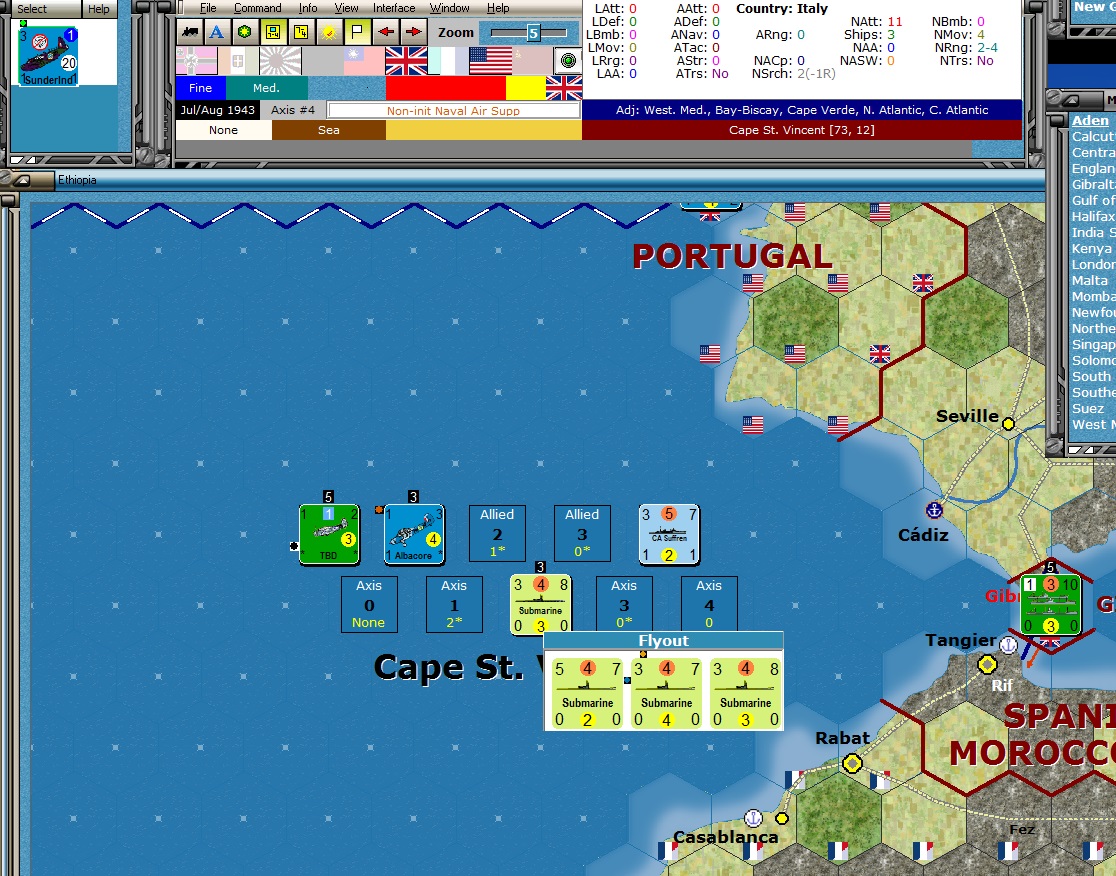The height and width of the screenshot is (876, 1116).
Task: Adjust the Zoom slider handle
Action: pyautogui.click(x=533, y=33)
